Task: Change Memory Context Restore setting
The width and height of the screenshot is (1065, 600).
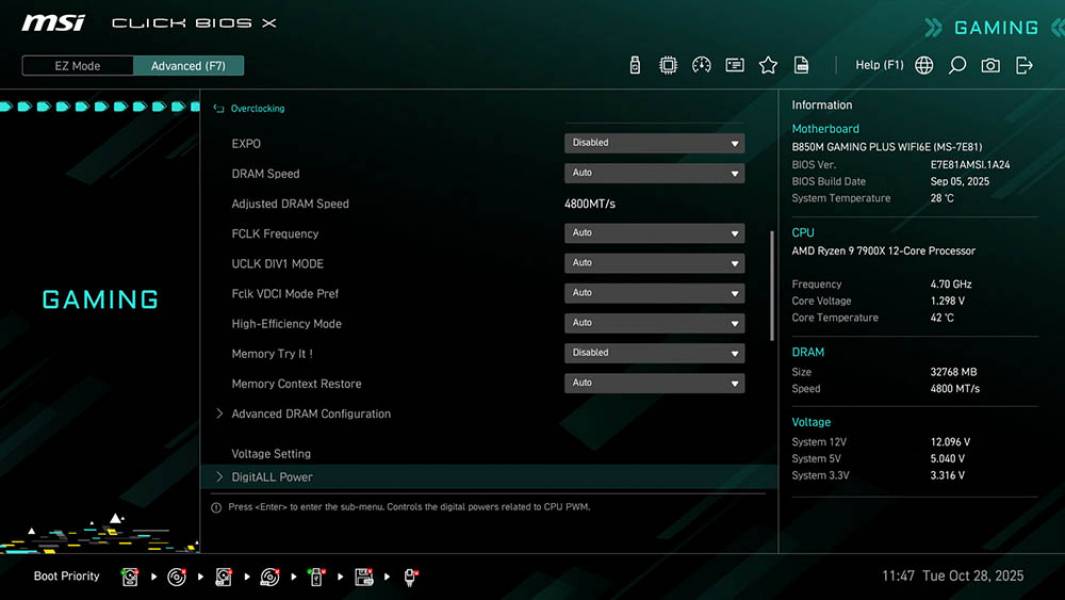Action: point(654,382)
